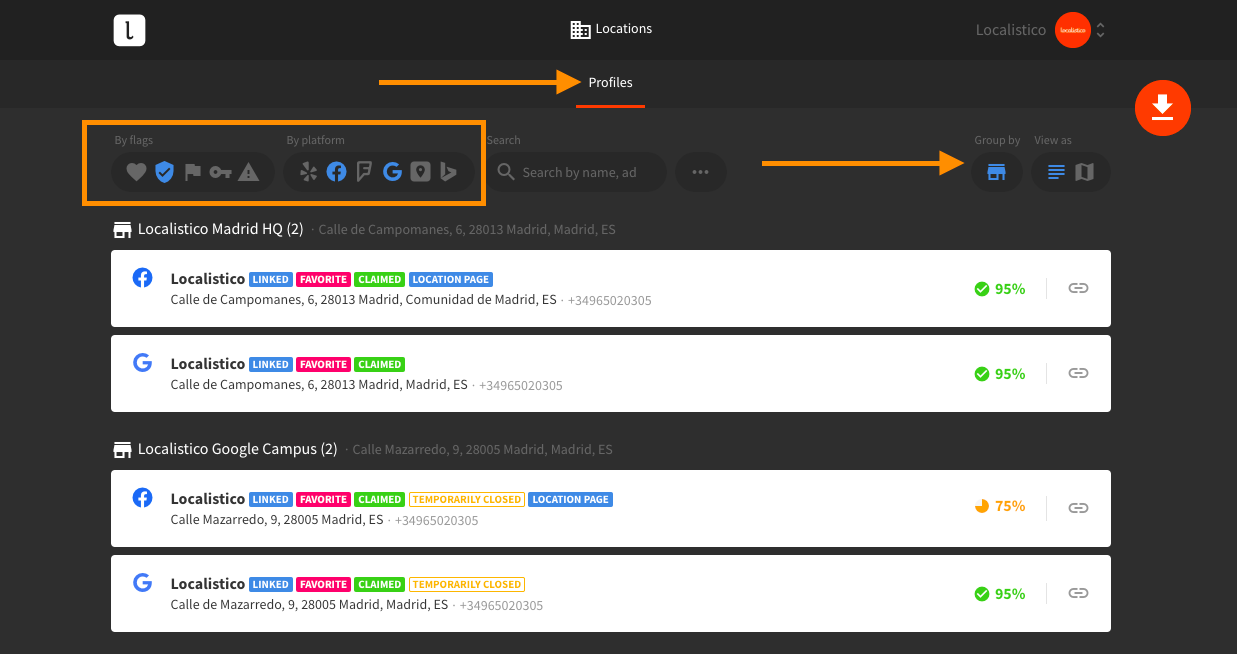The height and width of the screenshot is (654, 1237).
Task: Open Localistico name on Madrid HQ Google profile
Action: click(208, 364)
